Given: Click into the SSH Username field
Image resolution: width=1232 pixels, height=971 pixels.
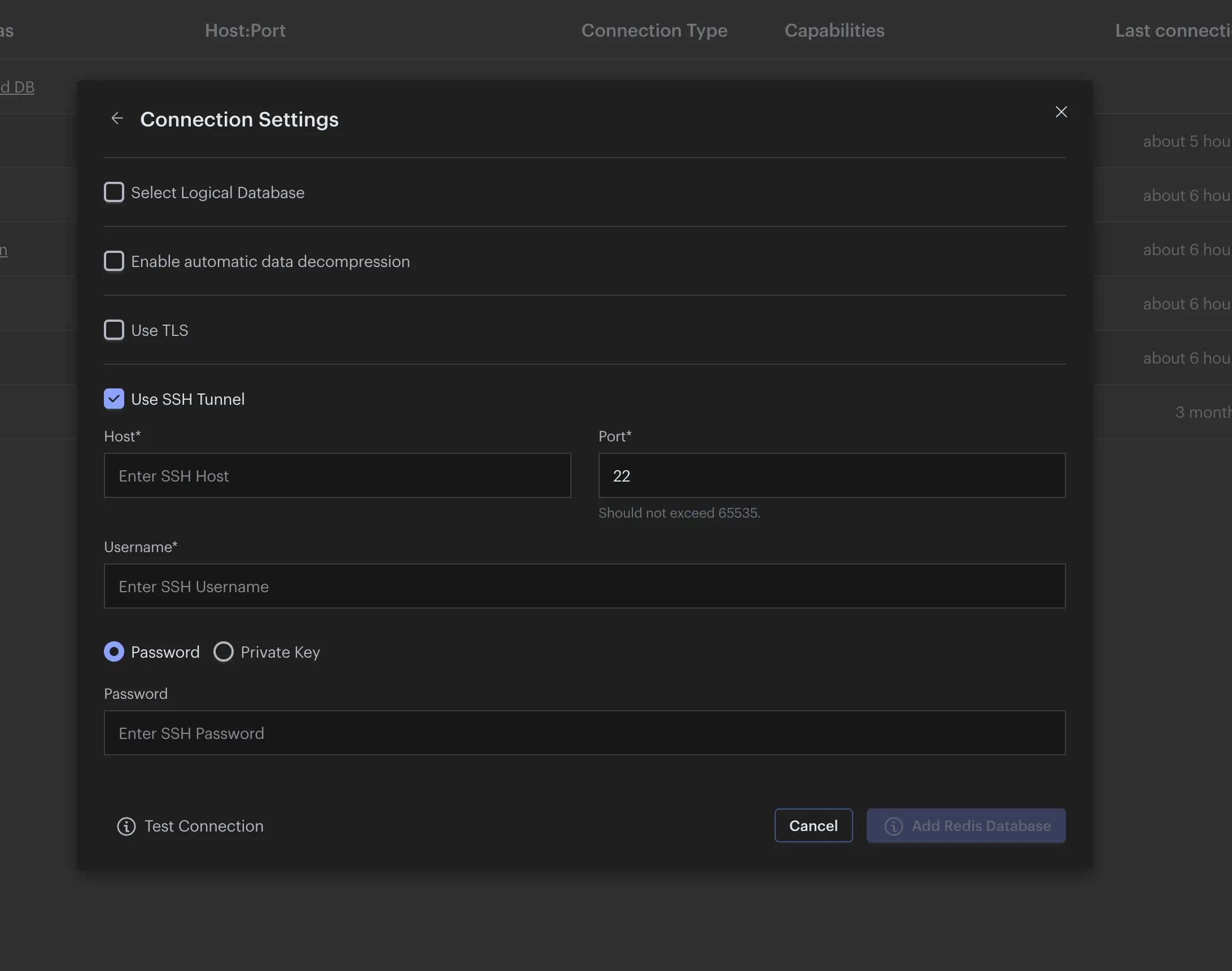Looking at the screenshot, I should click(x=584, y=586).
